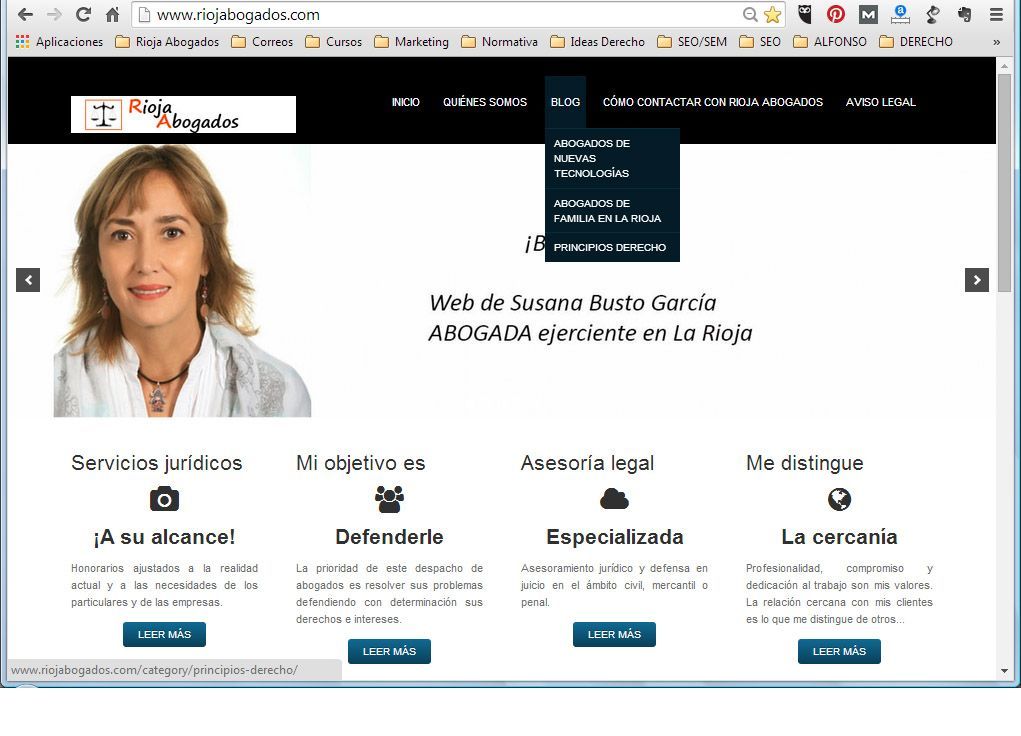Click LEER MÁS under Especializada
The height and width of the screenshot is (736, 1021).
pos(614,634)
